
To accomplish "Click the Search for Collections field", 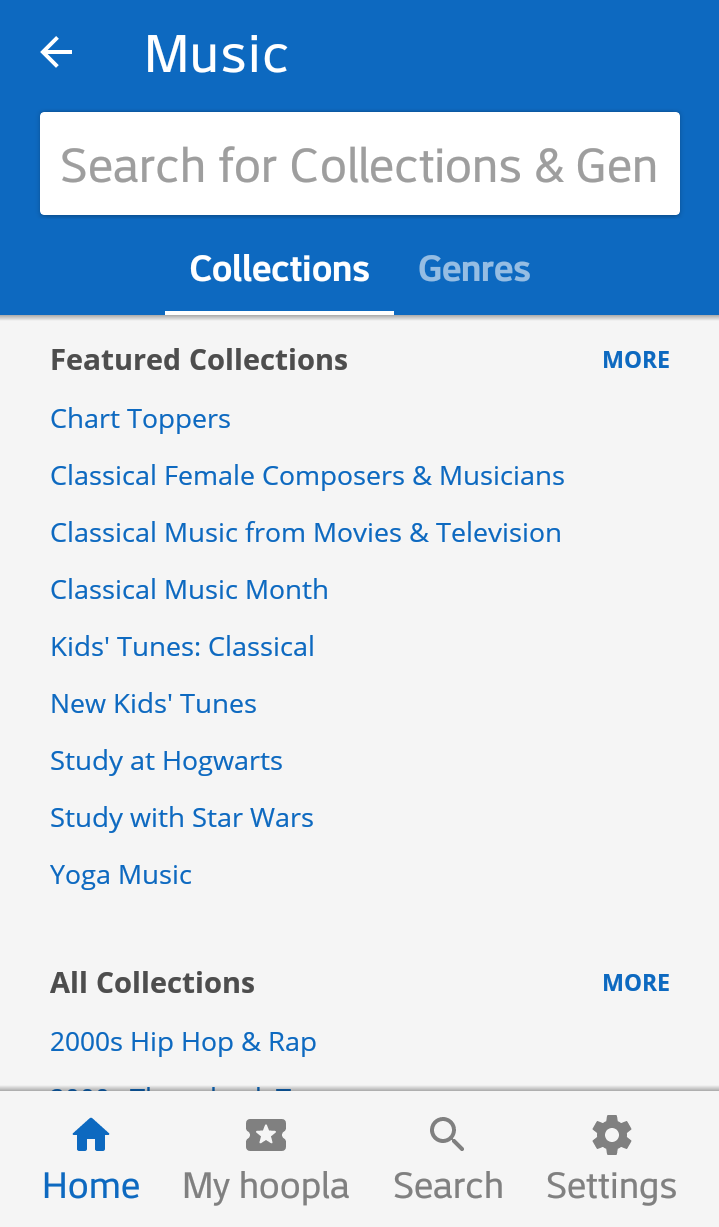I will pyautogui.click(x=360, y=165).
